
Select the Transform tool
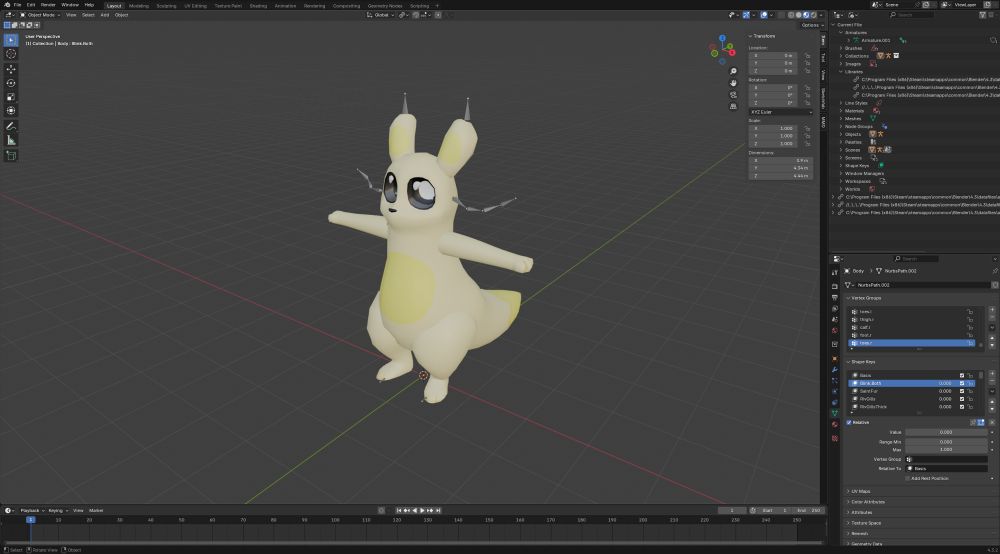pyautogui.click(x=11, y=111)
